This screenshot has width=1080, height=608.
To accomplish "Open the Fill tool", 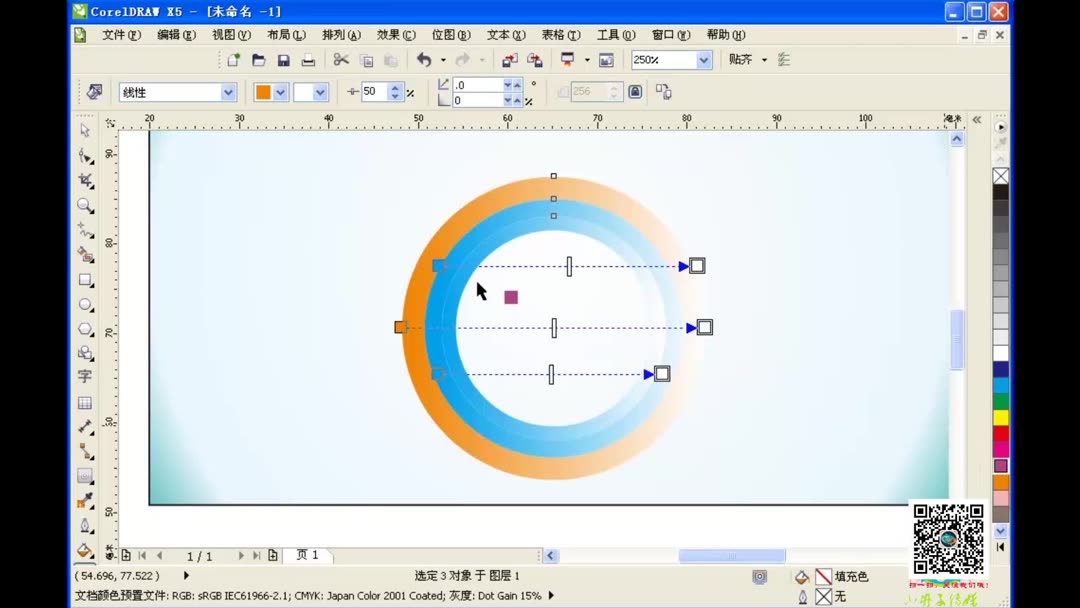I will point(85,549).
